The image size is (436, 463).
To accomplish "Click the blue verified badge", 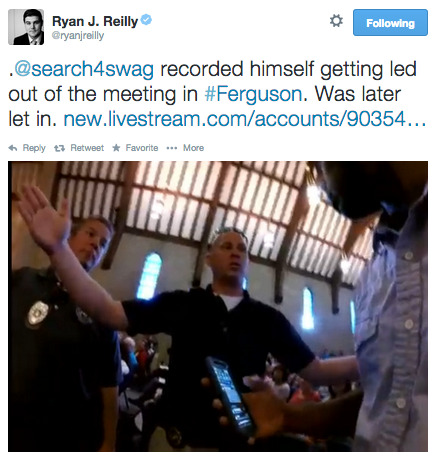I will pos(146,20).
